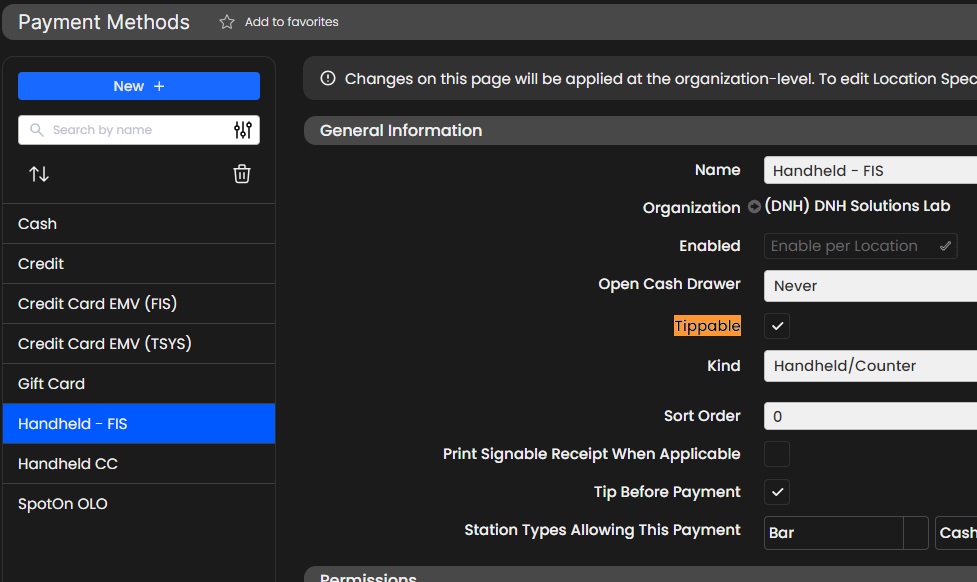Select Credit payment method

[139, 264]
